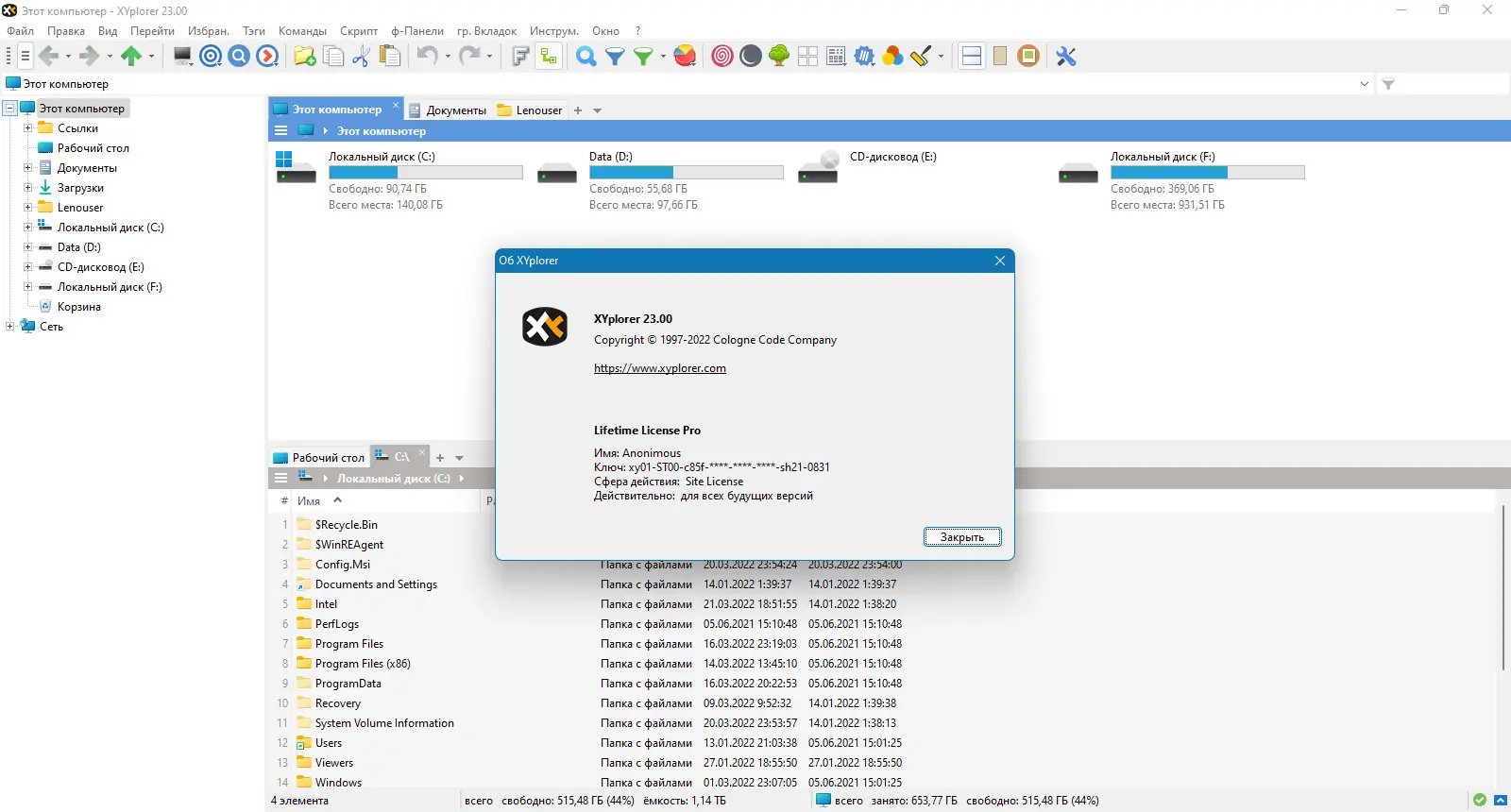Expand Локальный диск (C:) in the tree

point(27,228)
